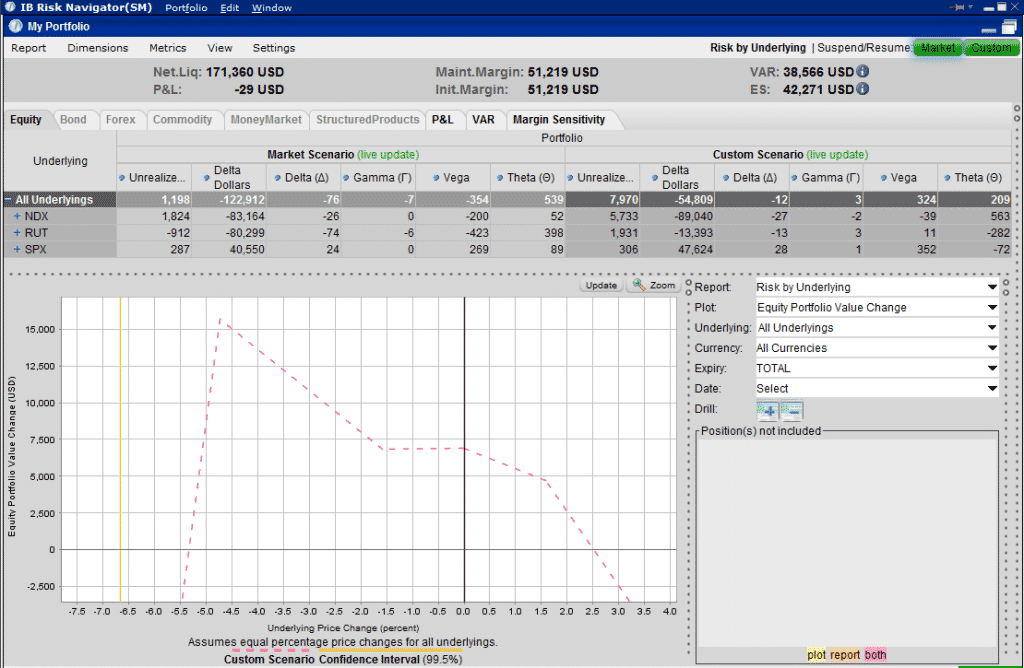The height and width of the screenshot is (668, 1024).
Task: Click the yellow confidence interval legend line
Action: click(390, 650)
